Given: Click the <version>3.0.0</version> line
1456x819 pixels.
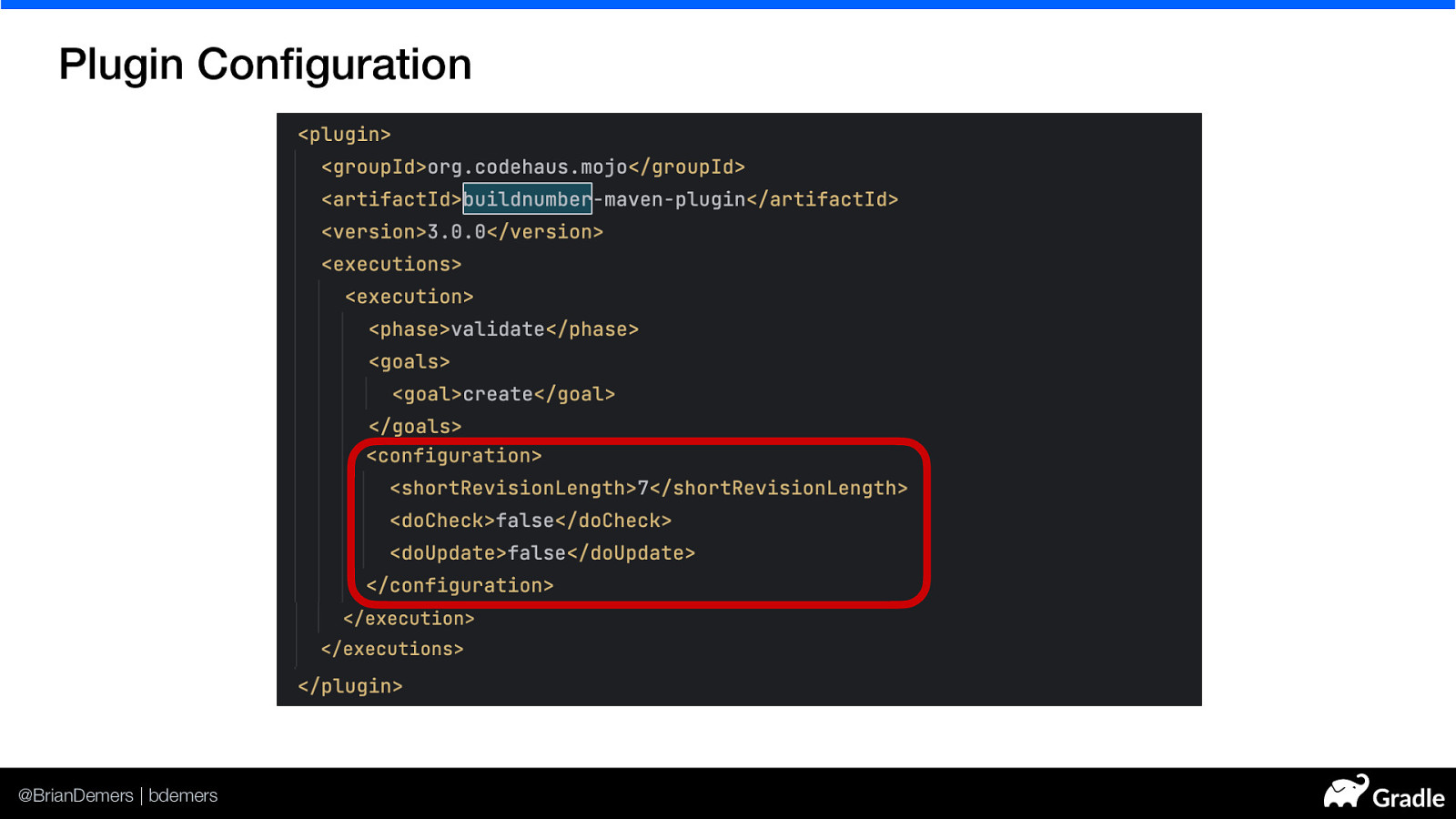Looking at the screenshot, I should (462, 232).
